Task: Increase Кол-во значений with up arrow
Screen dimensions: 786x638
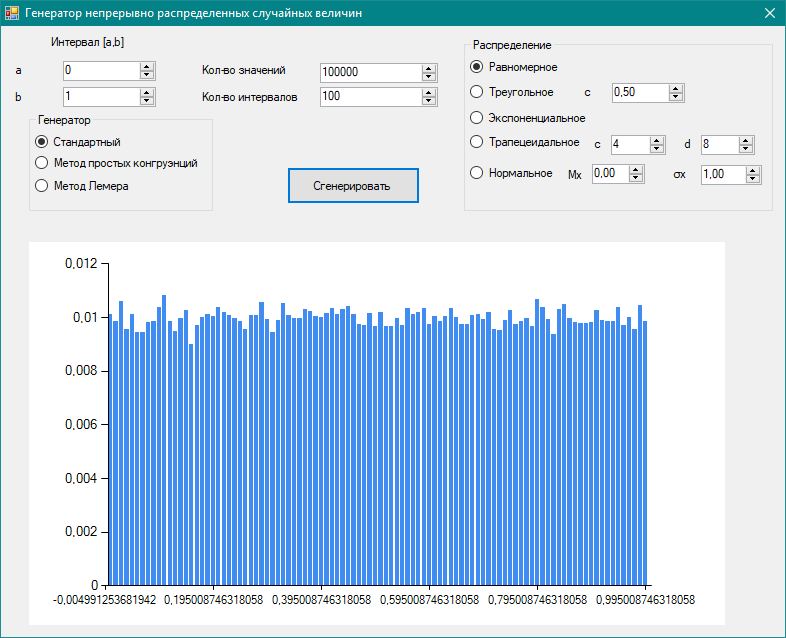Action: (x=429, y=69)
